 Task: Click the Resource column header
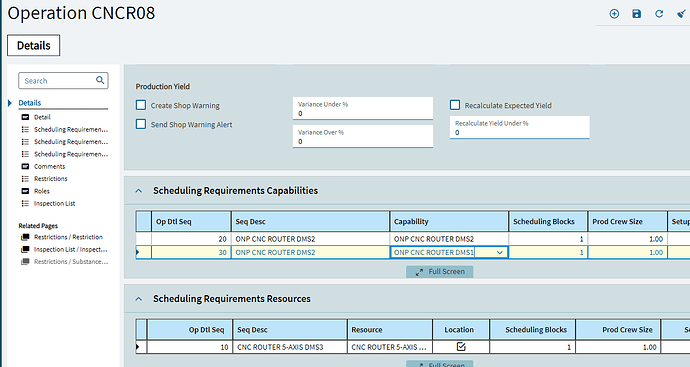tap(389, 330)
